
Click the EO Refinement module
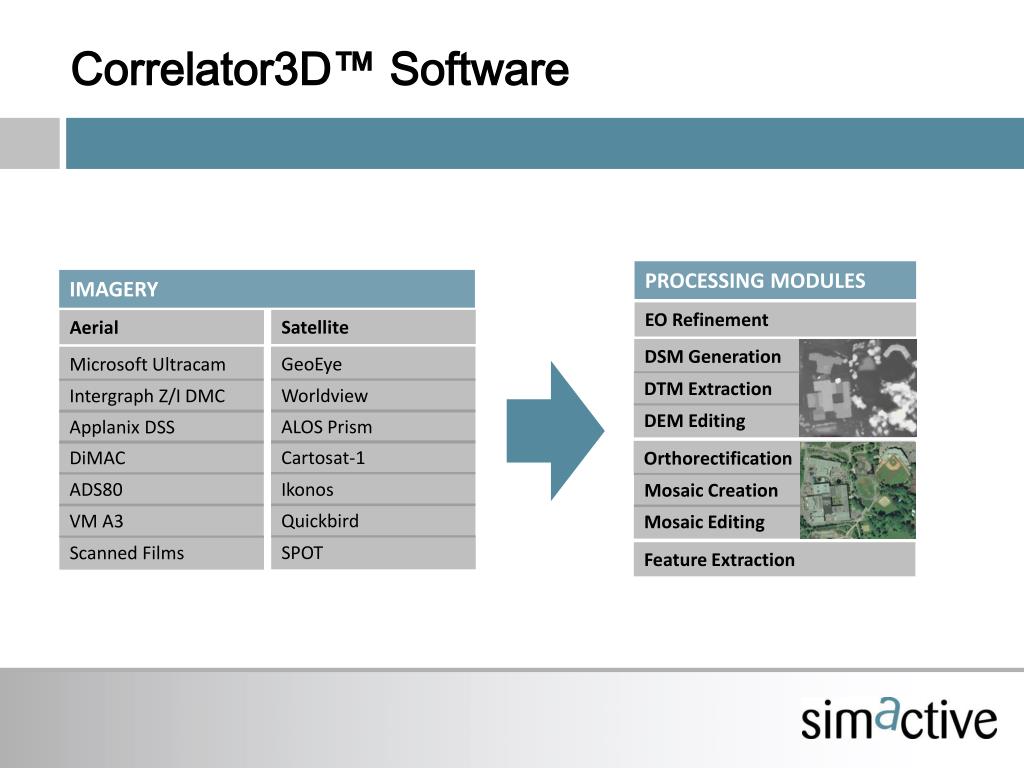[775, 319]
